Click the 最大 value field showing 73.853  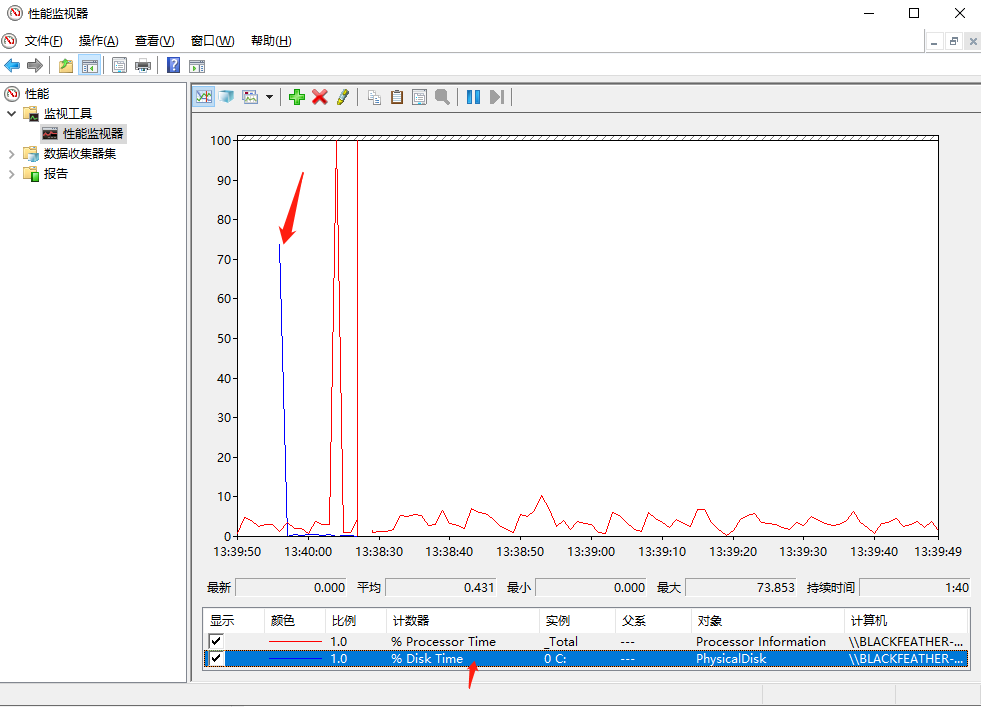click(x=741, y=587)
